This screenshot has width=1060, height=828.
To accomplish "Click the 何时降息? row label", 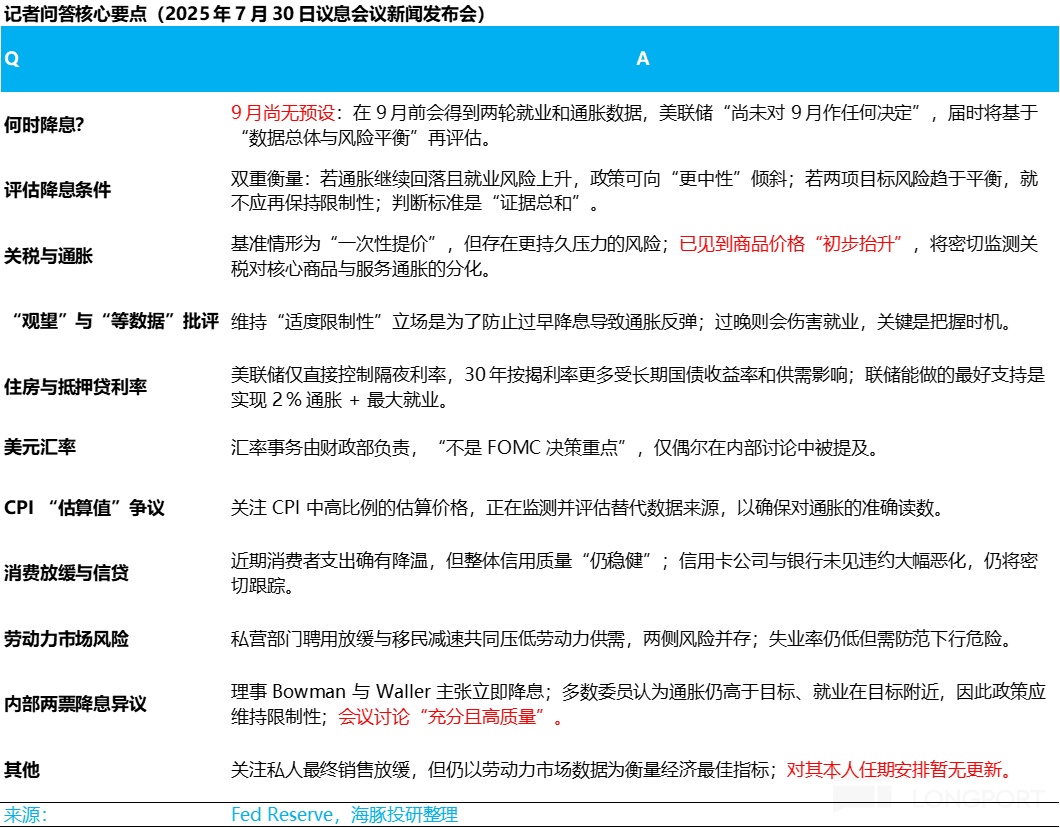I will point(44,125).
